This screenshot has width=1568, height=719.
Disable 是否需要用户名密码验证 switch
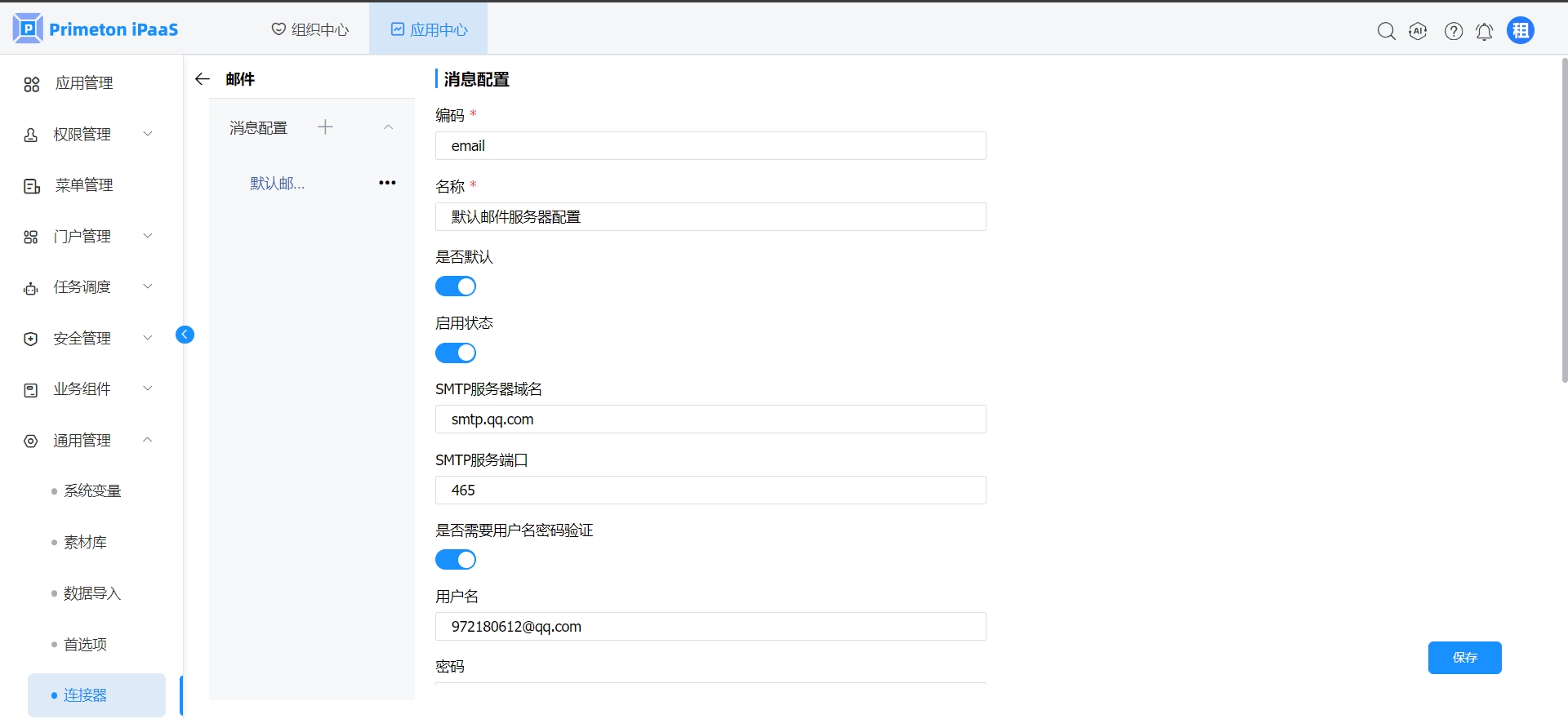pyautogui.click(x=456, y=560)
